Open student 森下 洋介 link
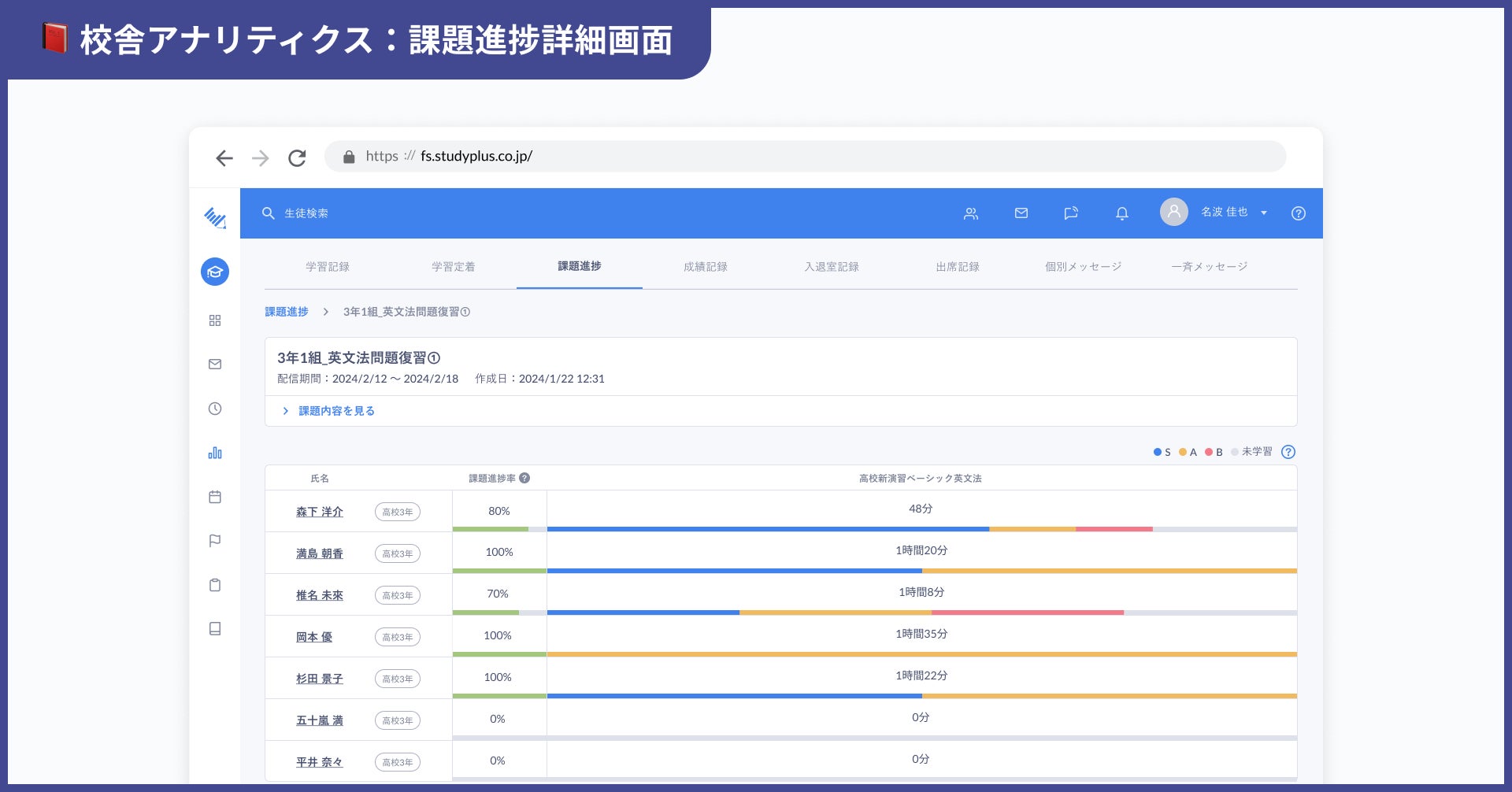 click(x=319, y=512)
